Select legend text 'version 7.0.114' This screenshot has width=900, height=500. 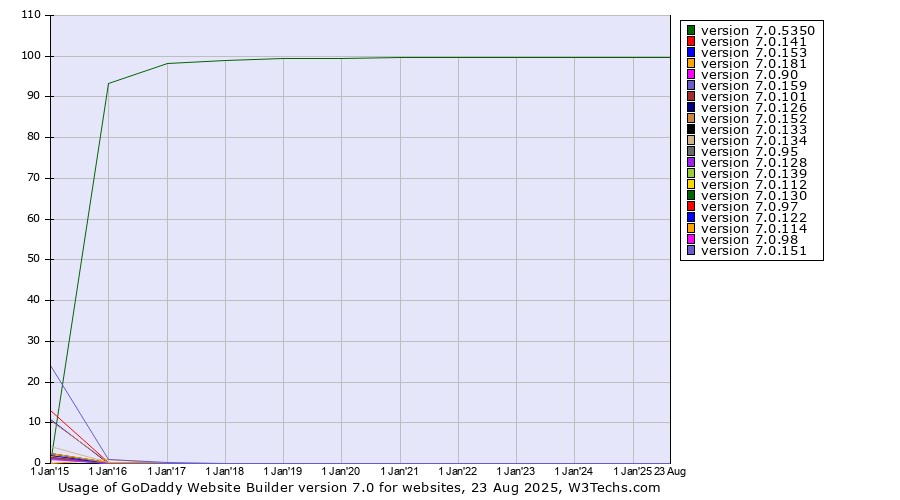(x=754, y=228)
